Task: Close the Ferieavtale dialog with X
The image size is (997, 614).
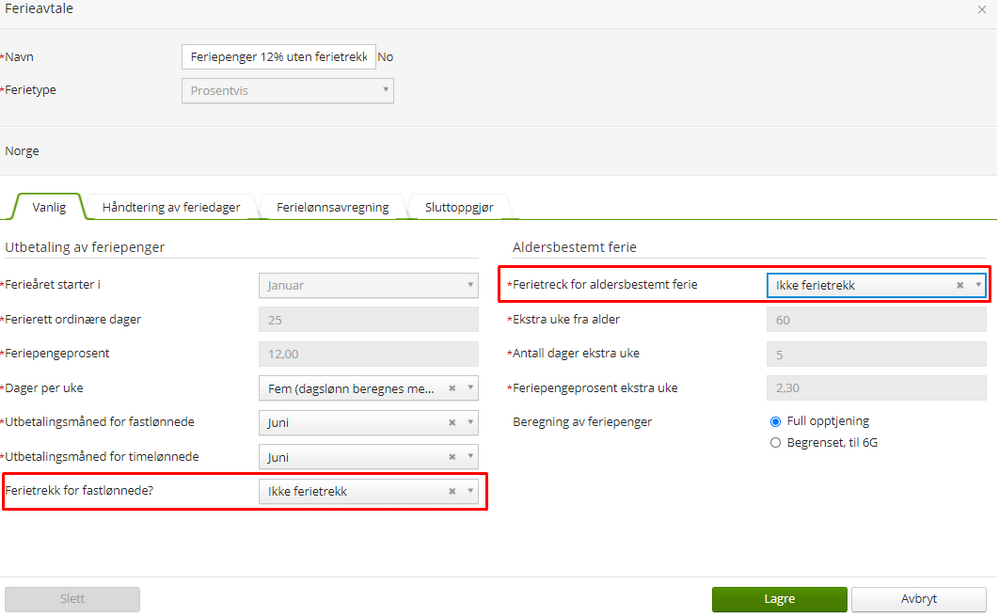Action: (980, 9)
